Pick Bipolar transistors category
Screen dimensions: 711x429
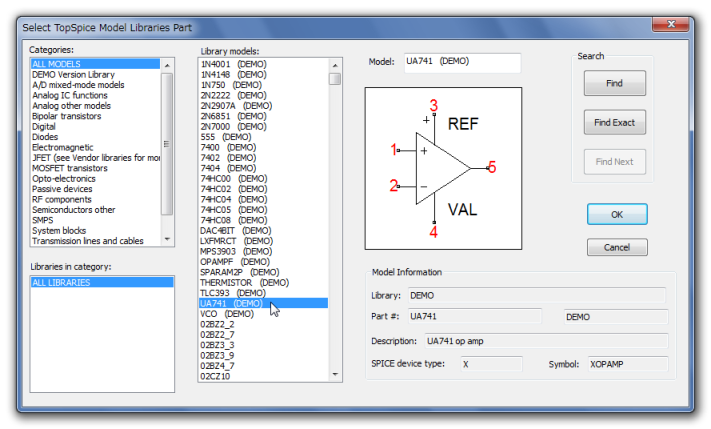pos(95,116)
